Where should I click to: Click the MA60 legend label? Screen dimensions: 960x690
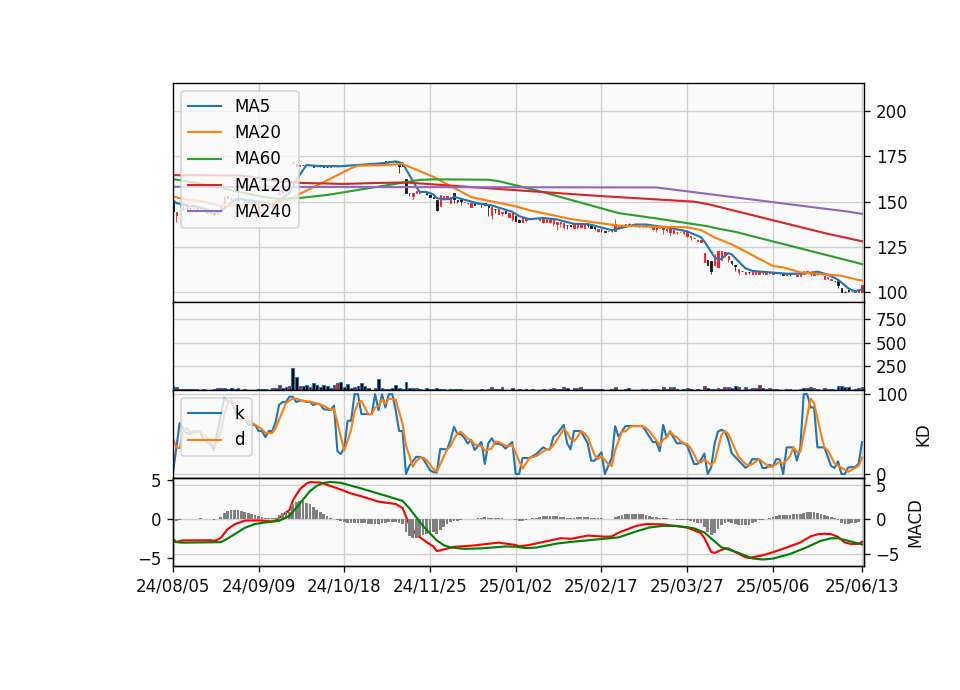(x=257, y=159)
